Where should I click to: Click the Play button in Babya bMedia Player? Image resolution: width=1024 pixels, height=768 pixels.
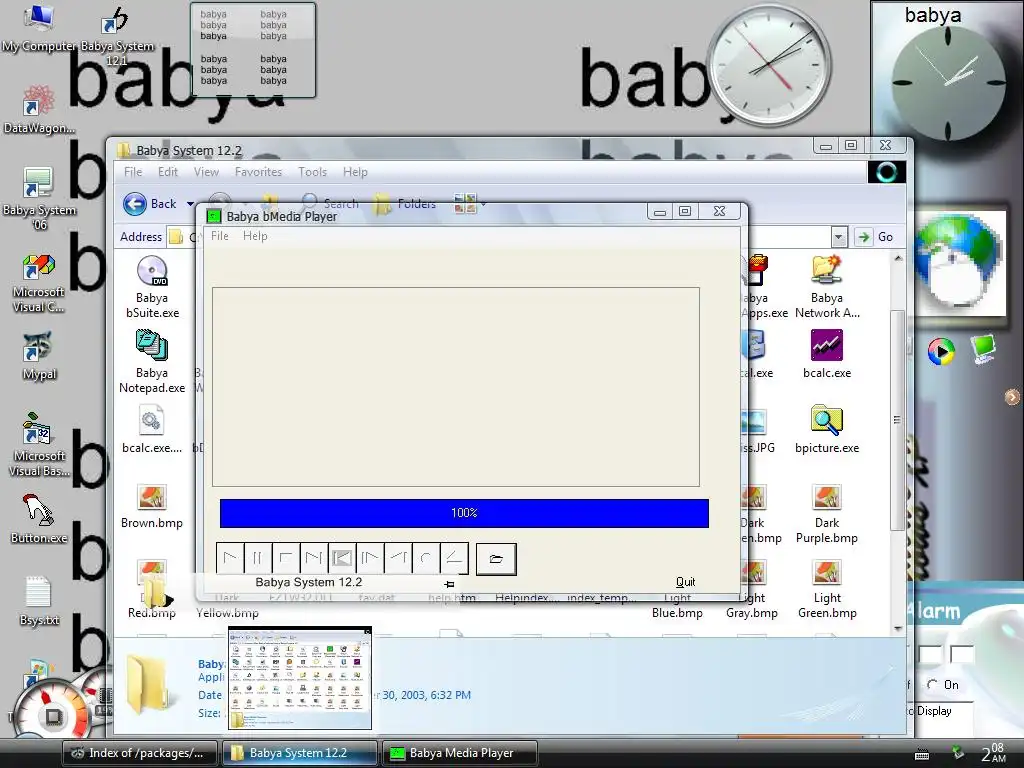[230, 558]
